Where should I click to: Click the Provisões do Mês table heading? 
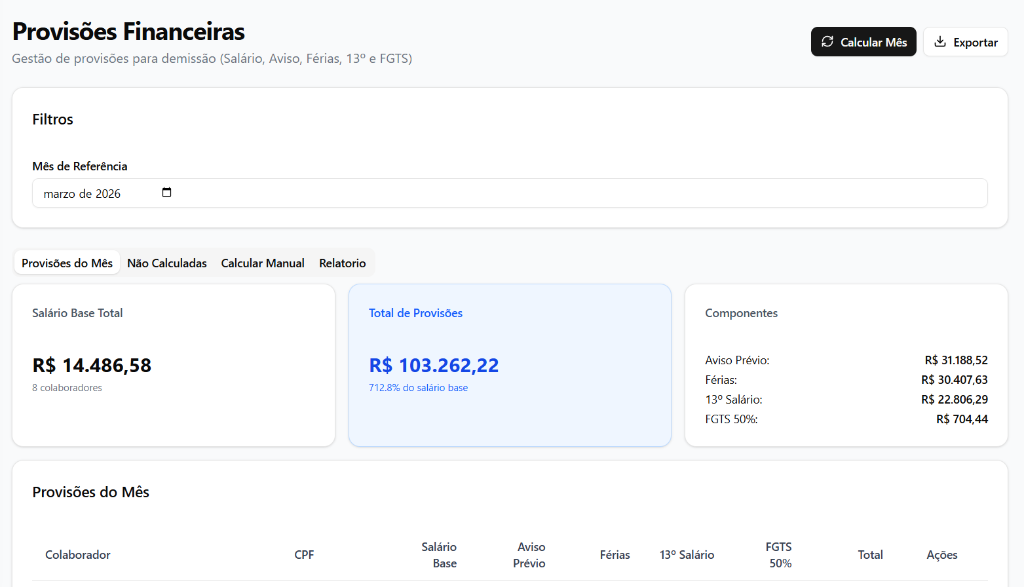(x=91, y=492)
